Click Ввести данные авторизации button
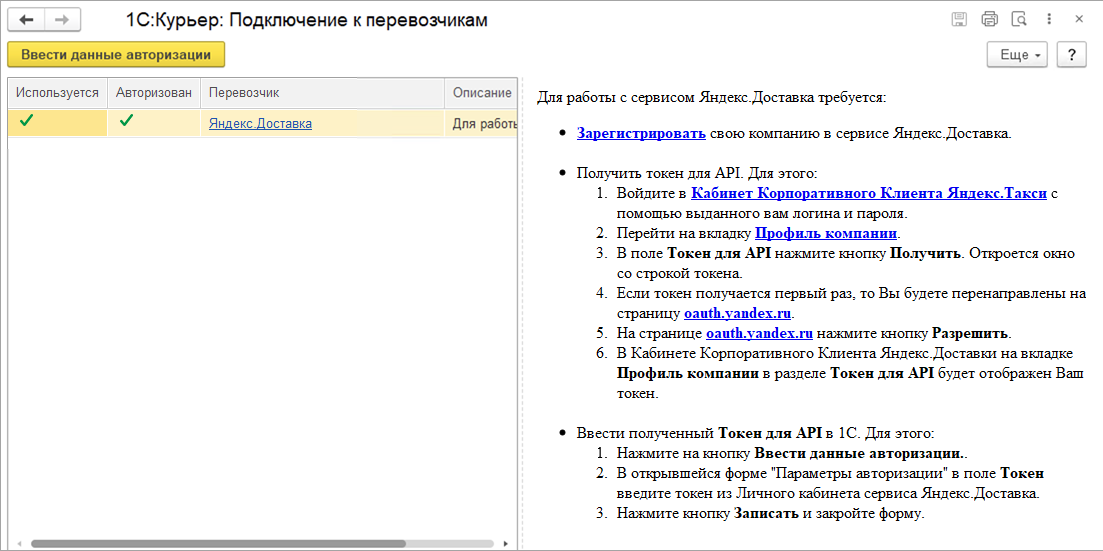The image size is (1103, 551). (x=116, y=55)
